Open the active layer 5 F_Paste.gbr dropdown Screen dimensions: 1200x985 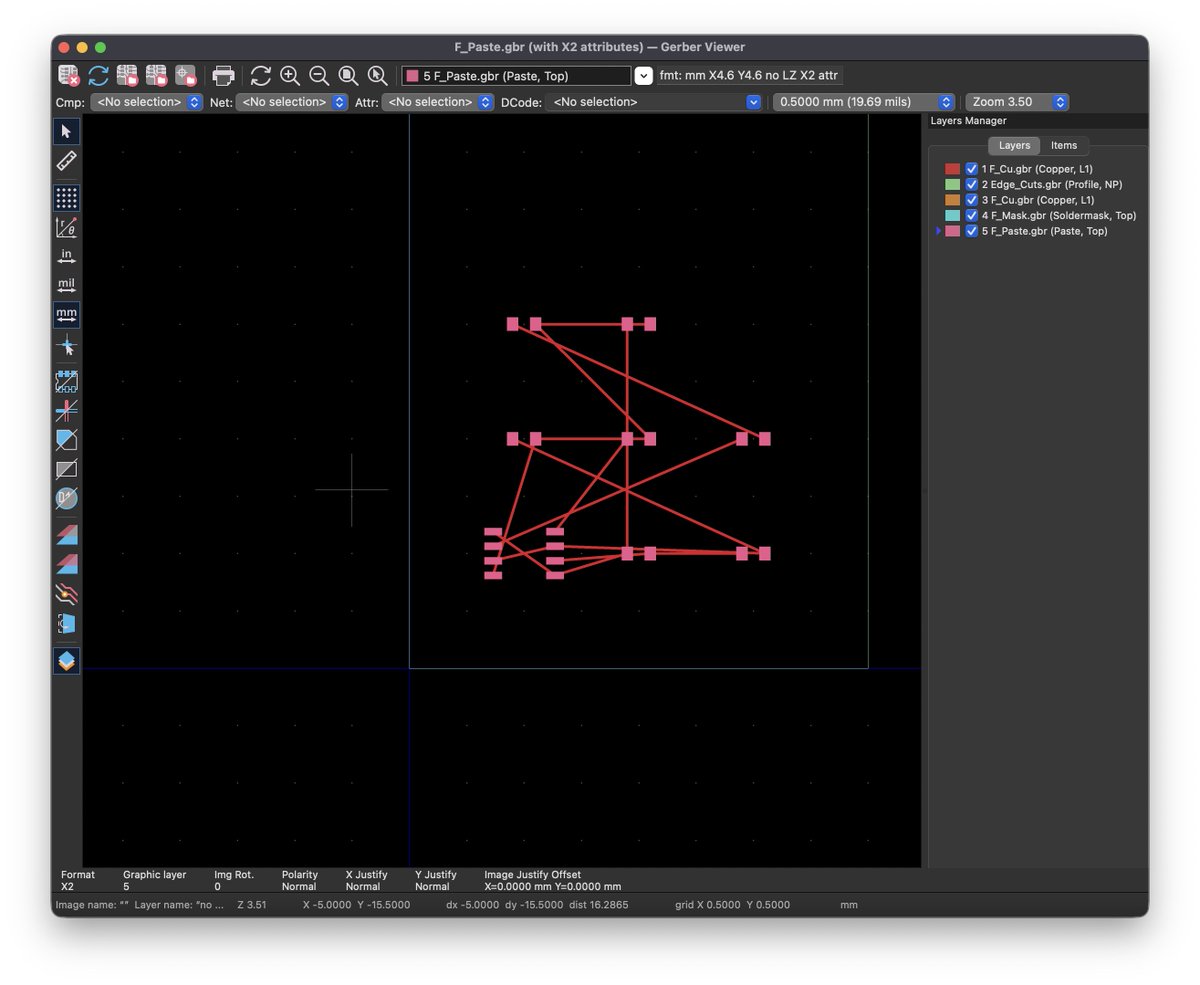point(643,76)
